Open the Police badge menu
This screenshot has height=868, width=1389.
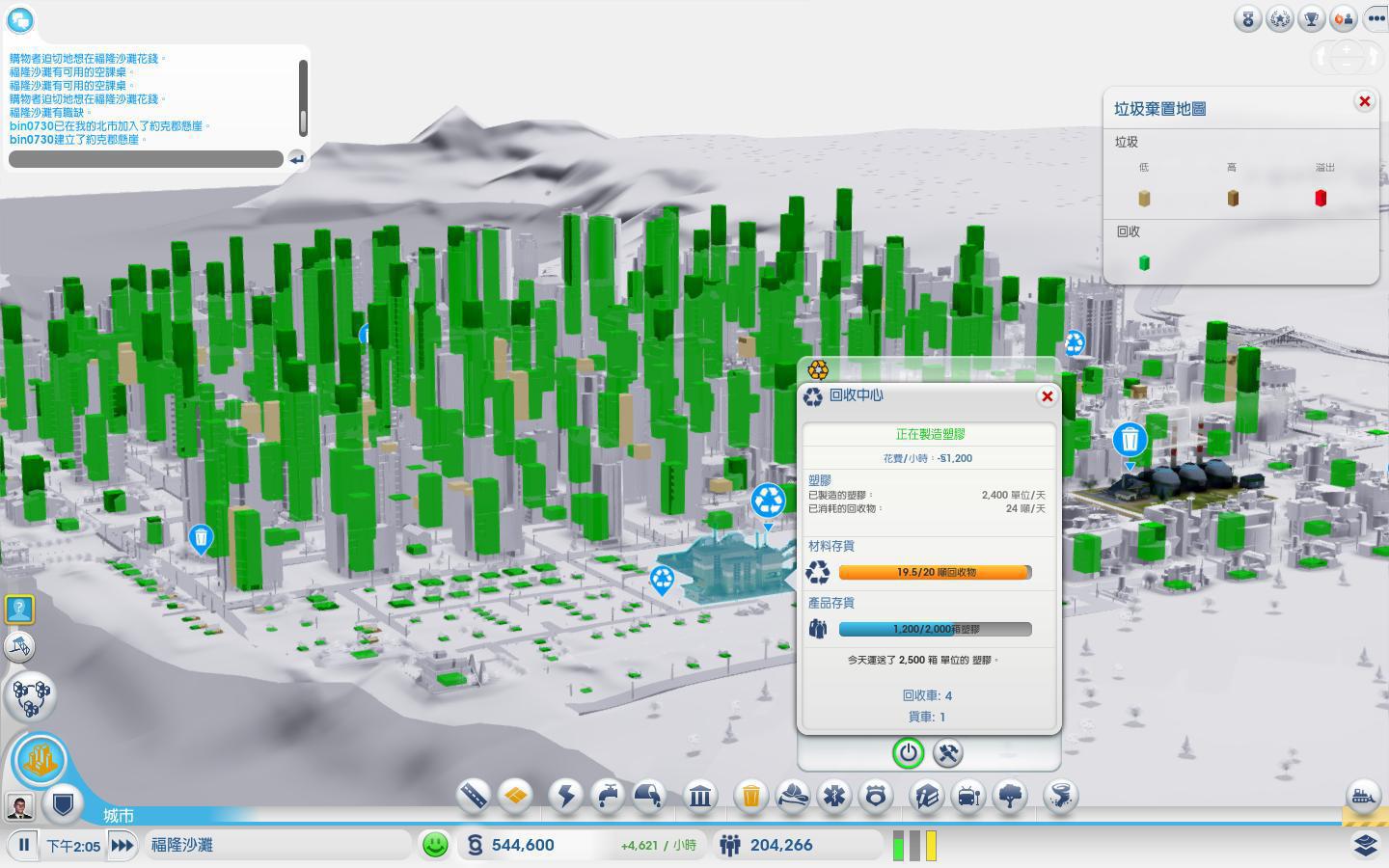tap(875, 796)
